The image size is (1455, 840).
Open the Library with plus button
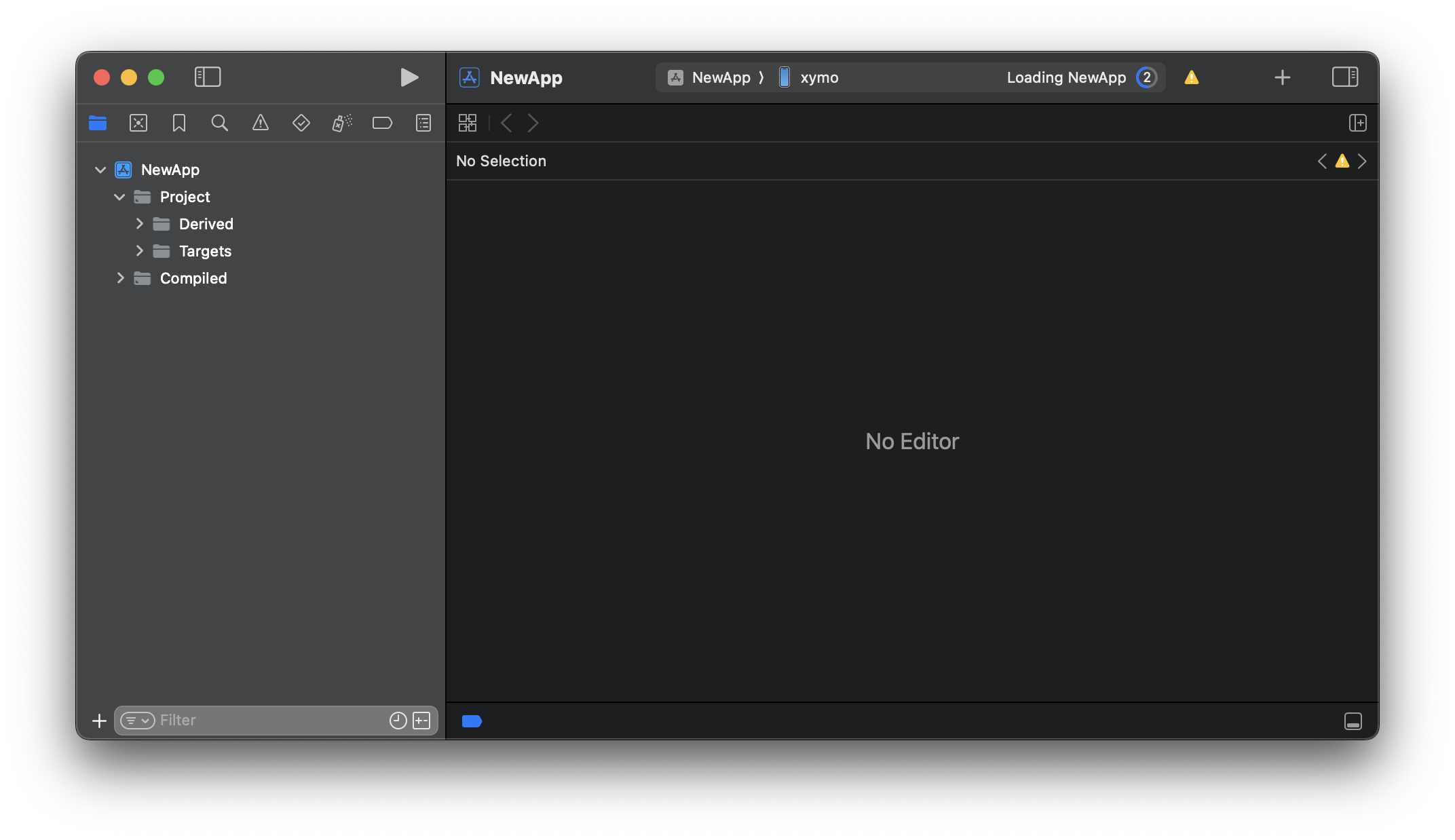[1283, 77]
